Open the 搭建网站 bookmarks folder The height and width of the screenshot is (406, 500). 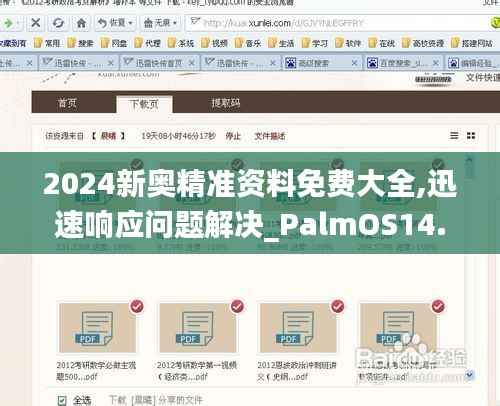pos(472,43)
